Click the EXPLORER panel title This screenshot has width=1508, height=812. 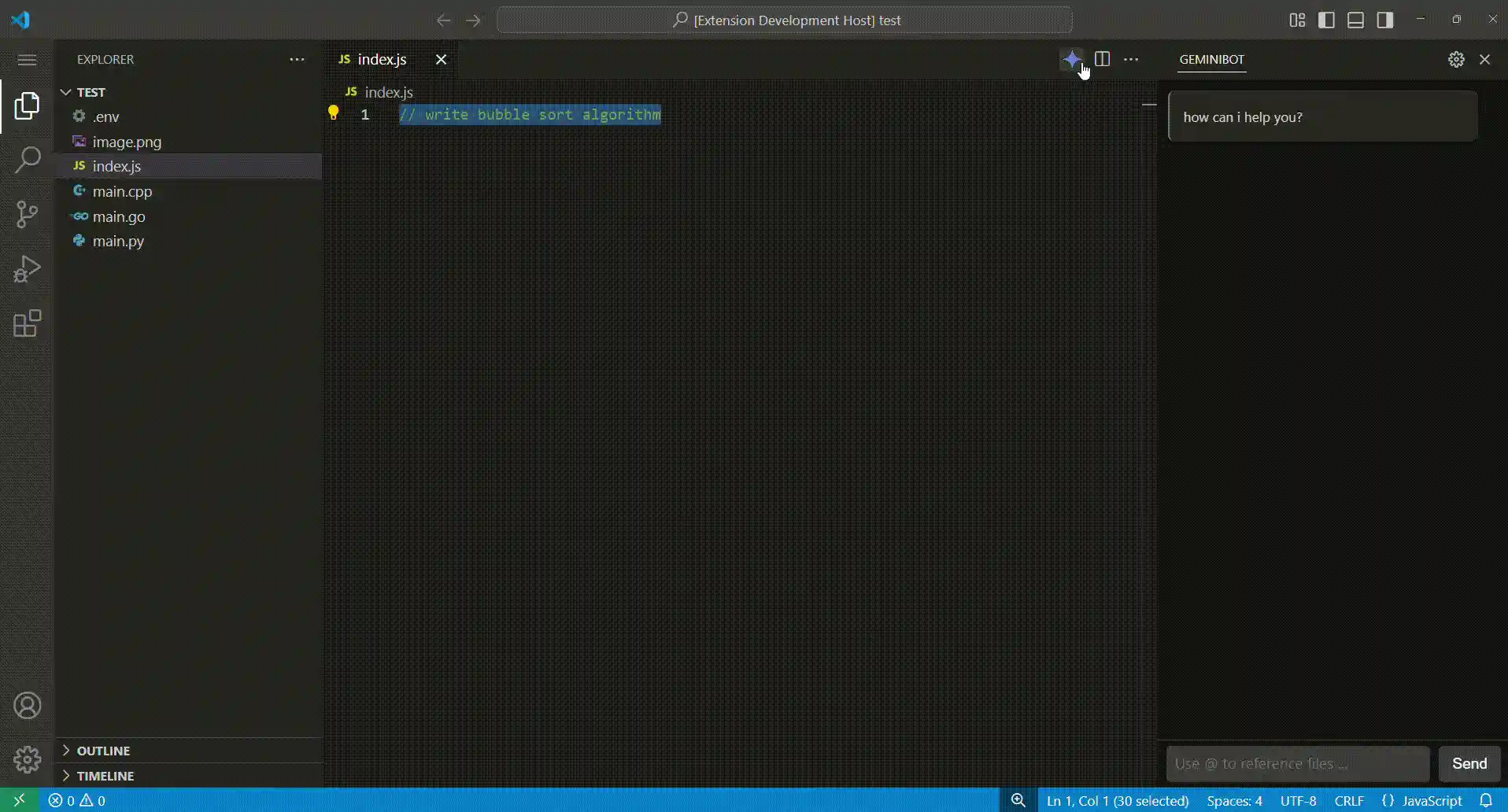point(105,60)
